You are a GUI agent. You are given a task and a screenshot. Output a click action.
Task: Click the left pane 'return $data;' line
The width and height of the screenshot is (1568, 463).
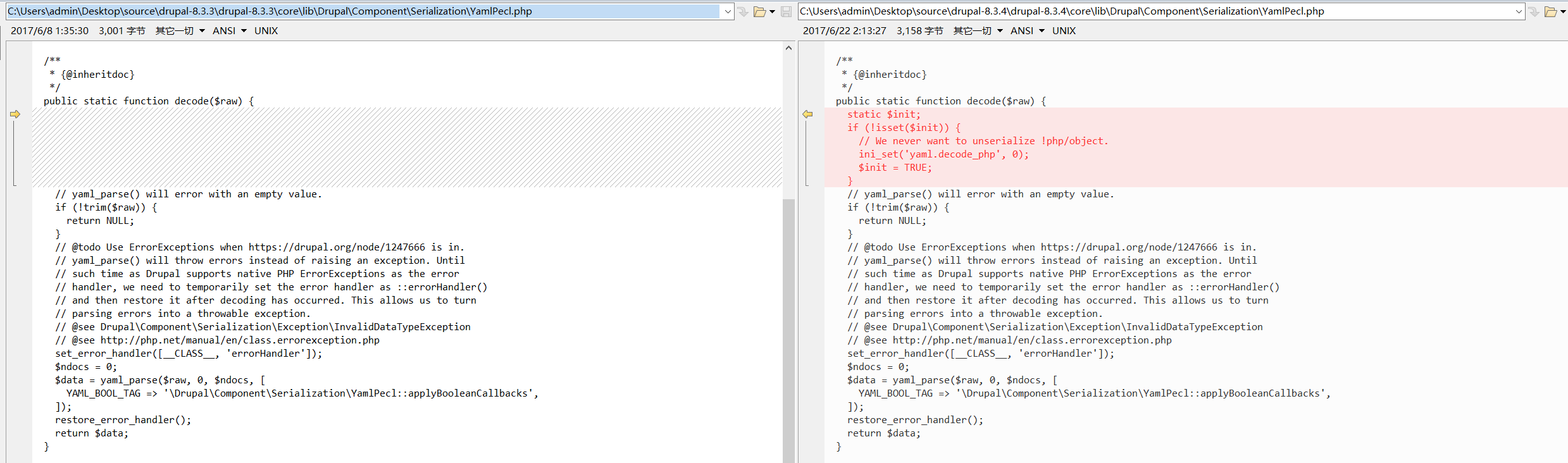point(92,433)
